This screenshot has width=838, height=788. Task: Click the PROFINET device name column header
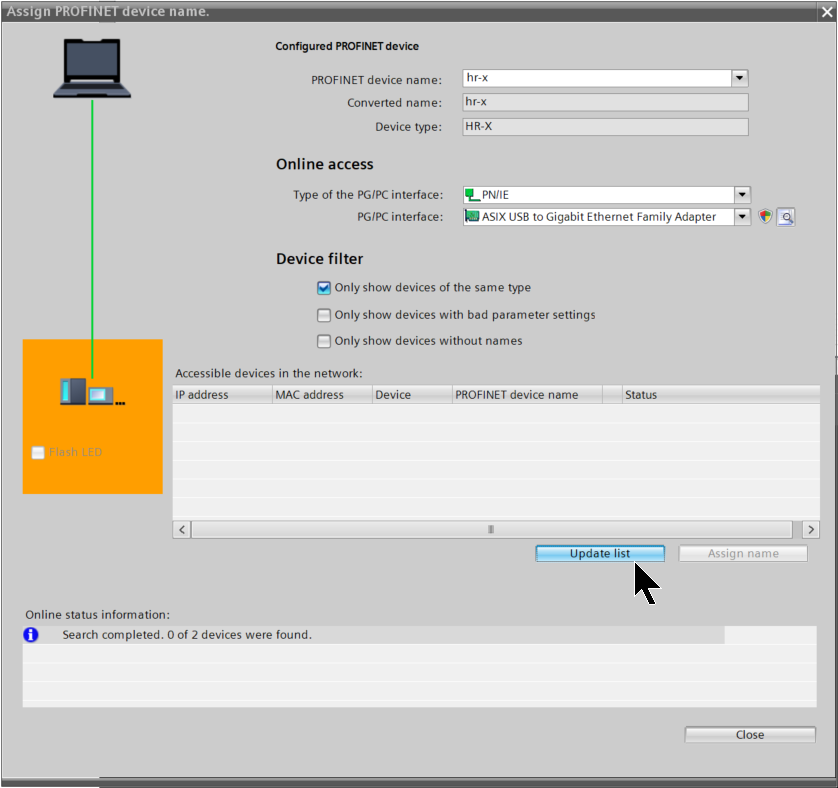[527, 395]
